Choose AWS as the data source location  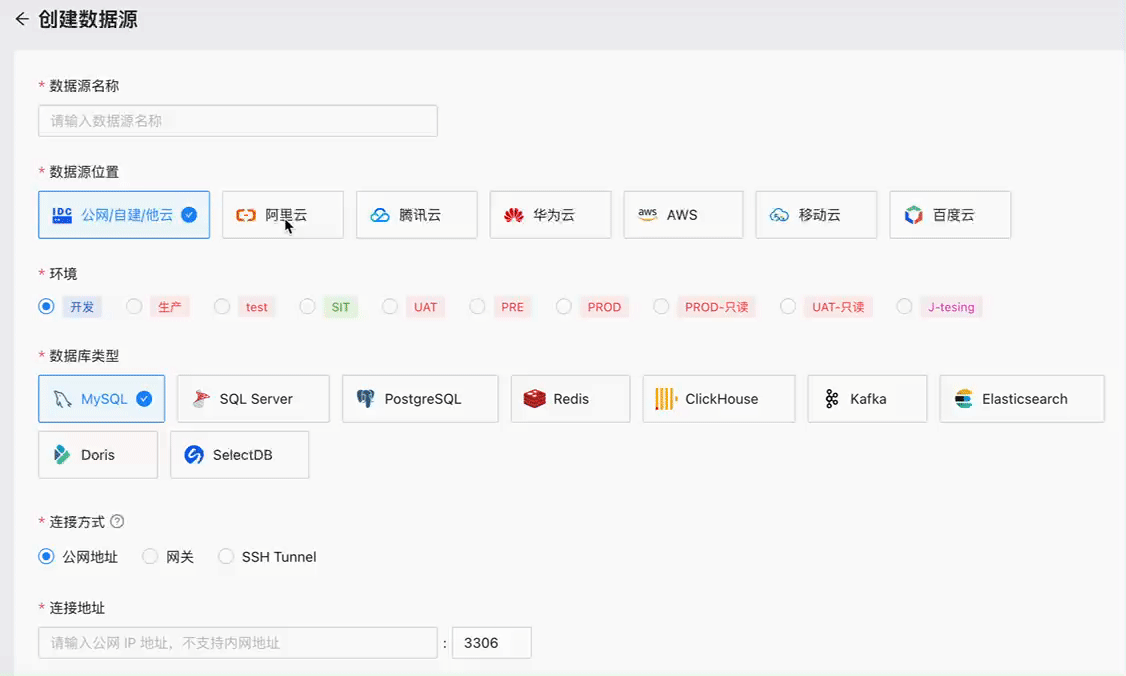684,215
